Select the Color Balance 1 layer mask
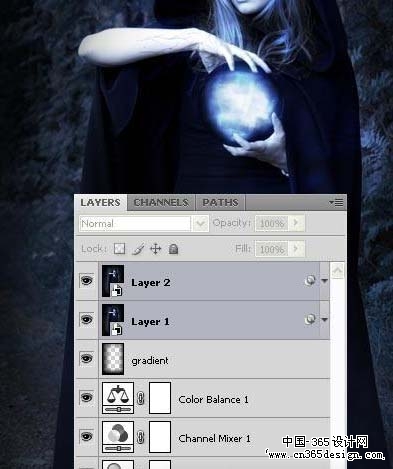Viewport: 393px width, 469px height. click(x=160, y=398)
